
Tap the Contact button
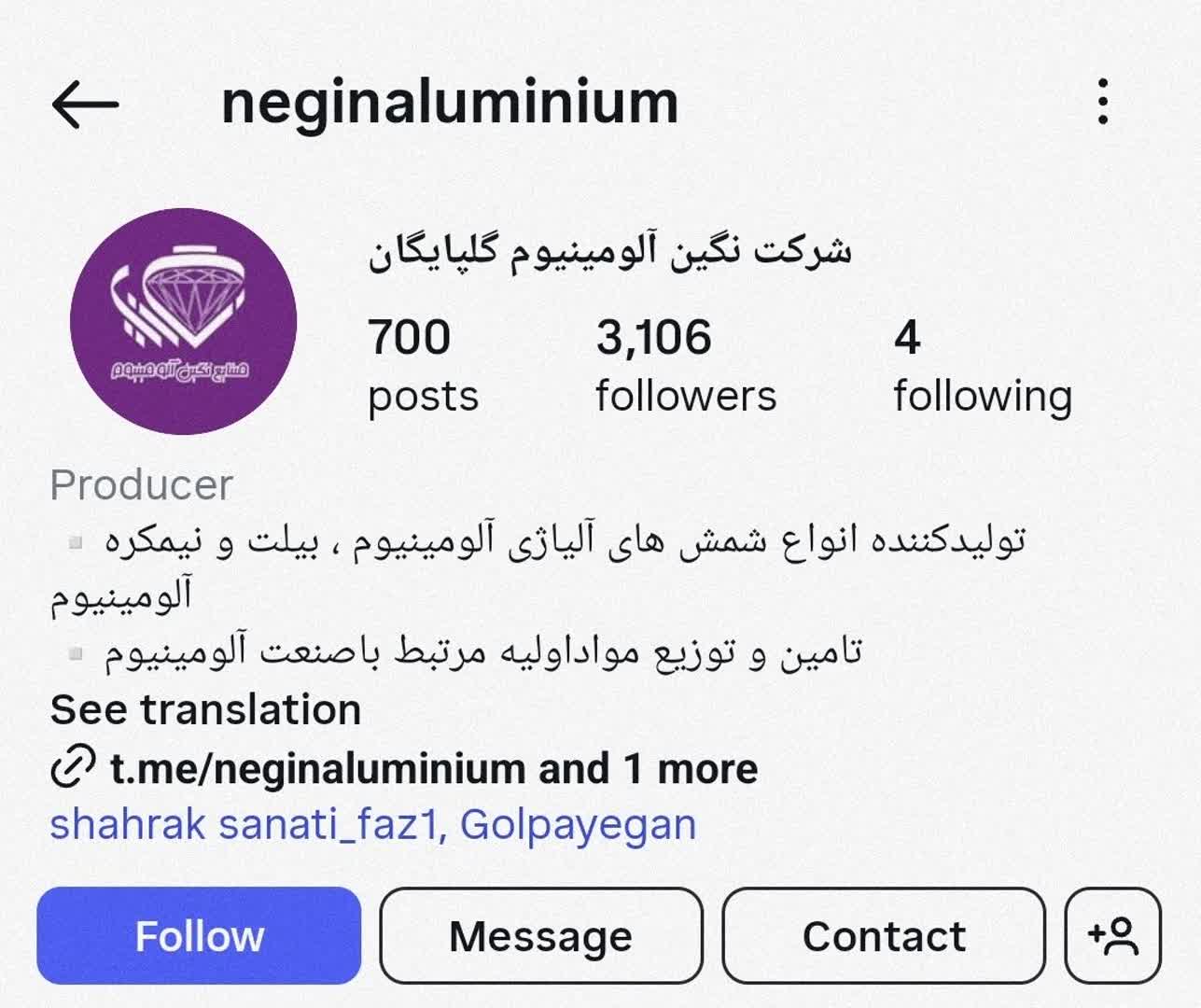pyautogui.click(x=884, y=935)
